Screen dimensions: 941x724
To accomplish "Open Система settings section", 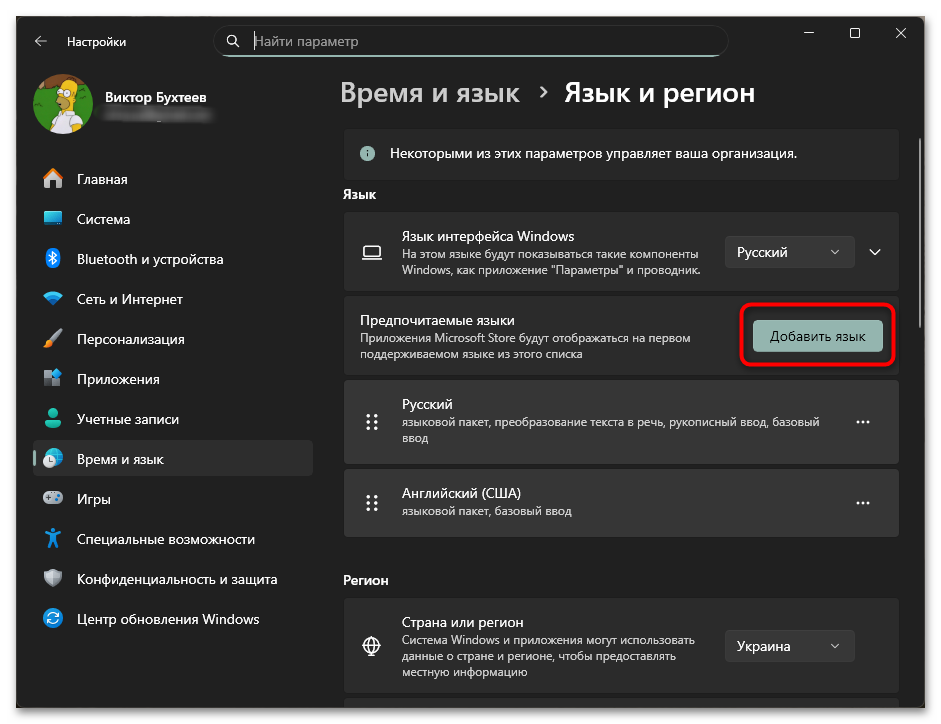I will click(x=173, y=219).
